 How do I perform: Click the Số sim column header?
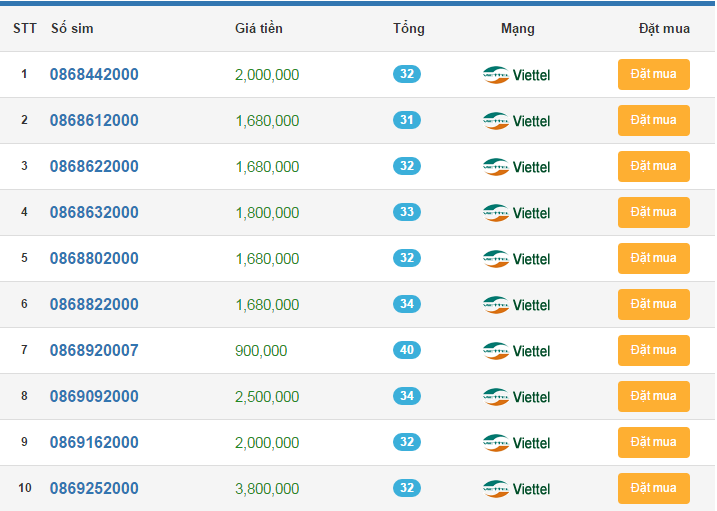72,28
